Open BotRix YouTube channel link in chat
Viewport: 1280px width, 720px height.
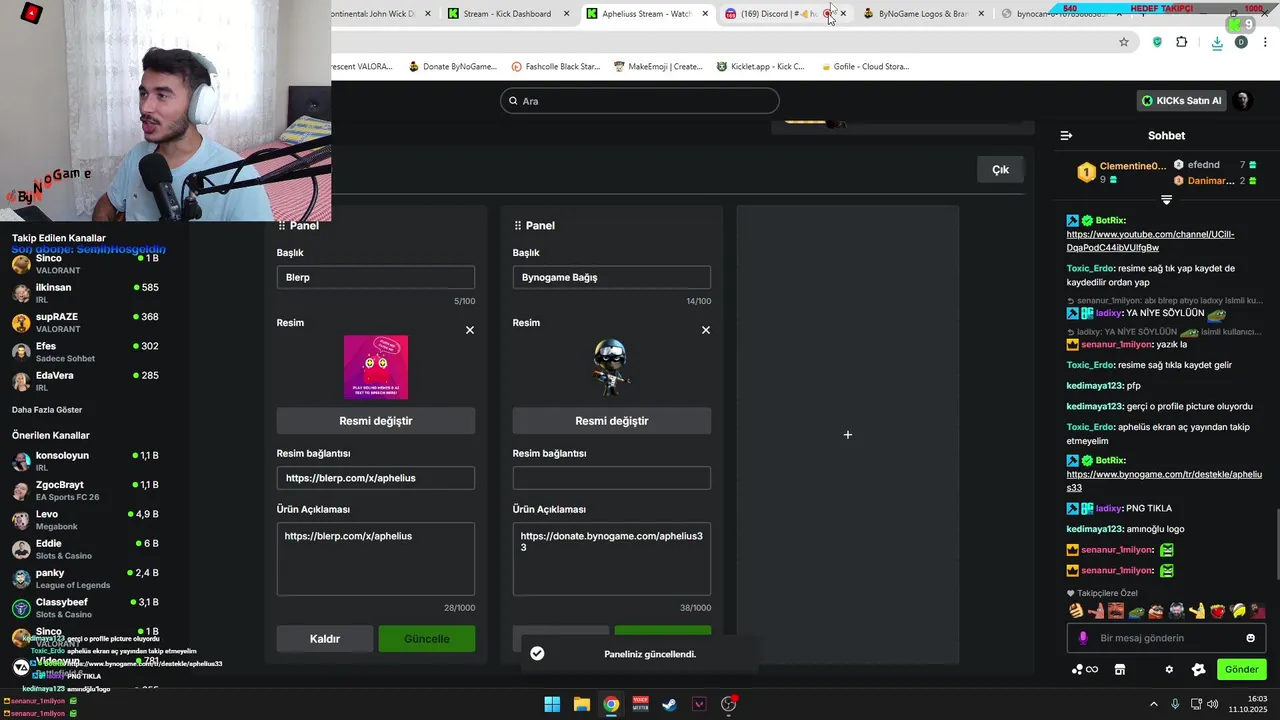point(1150,241)
